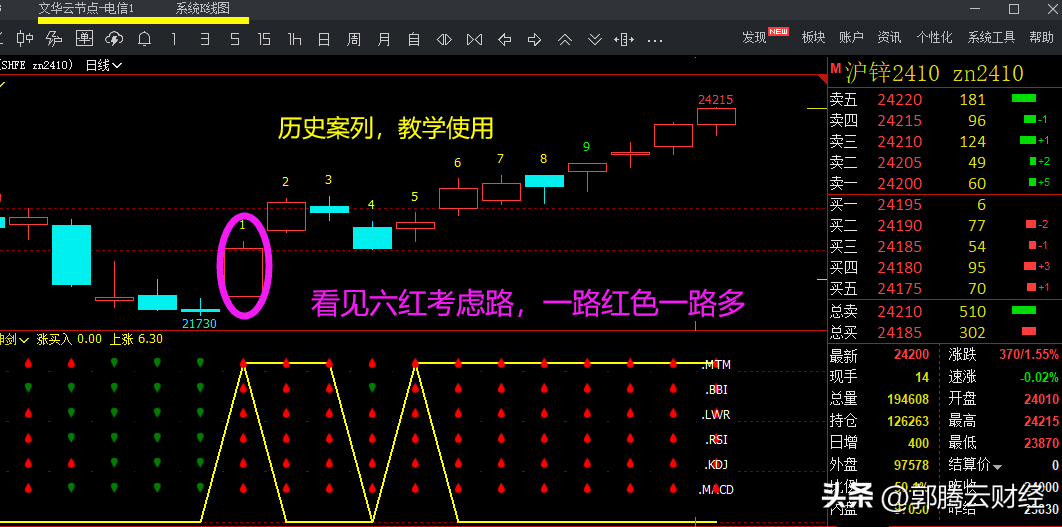Click the left arrow navigation icon
Viewport: 1062px width, 527px height.
505,39
